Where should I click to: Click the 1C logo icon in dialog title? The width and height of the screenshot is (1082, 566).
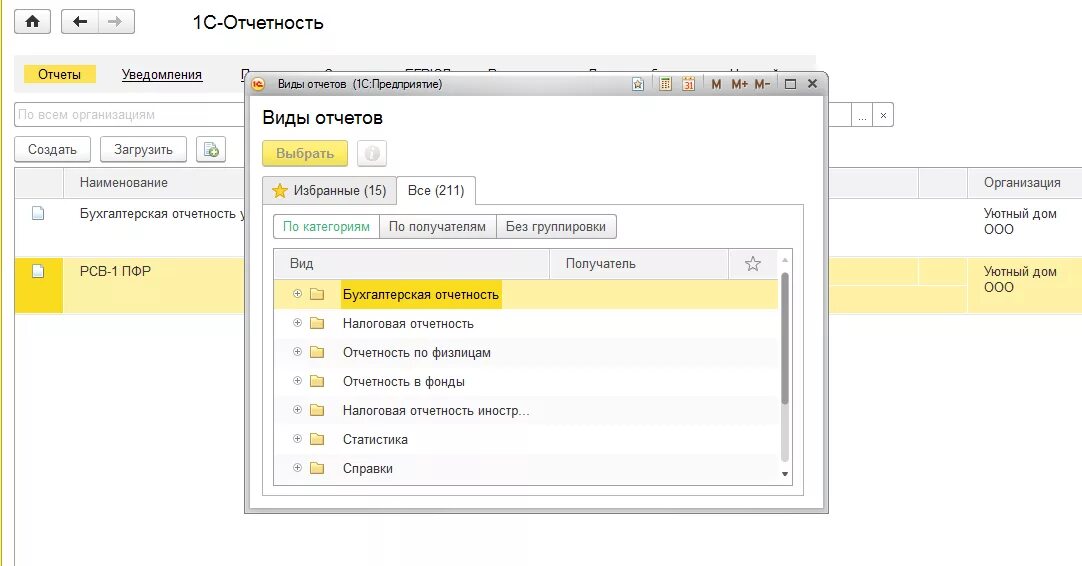tap(258, 84)
